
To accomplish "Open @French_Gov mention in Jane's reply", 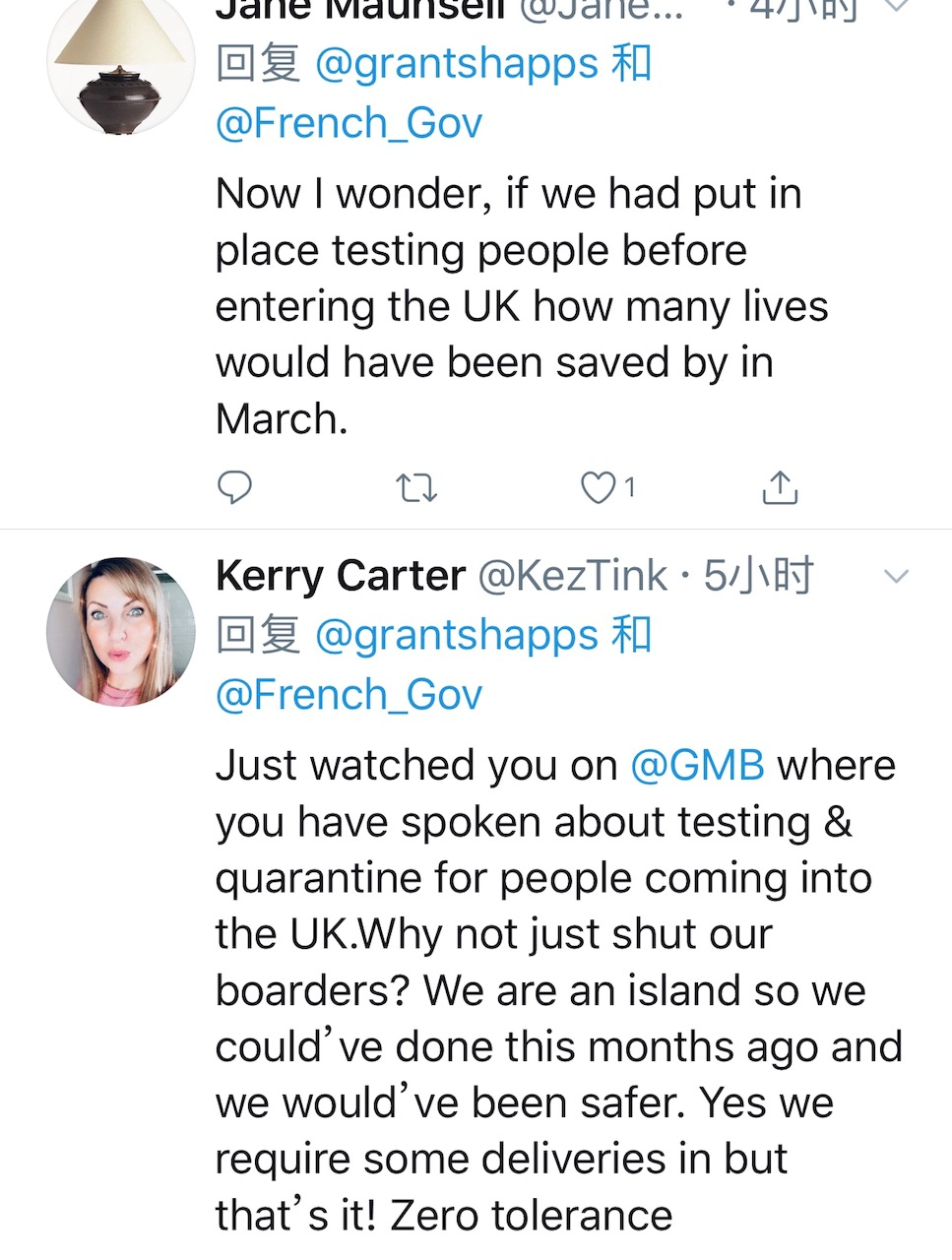I will pos(349,124).
